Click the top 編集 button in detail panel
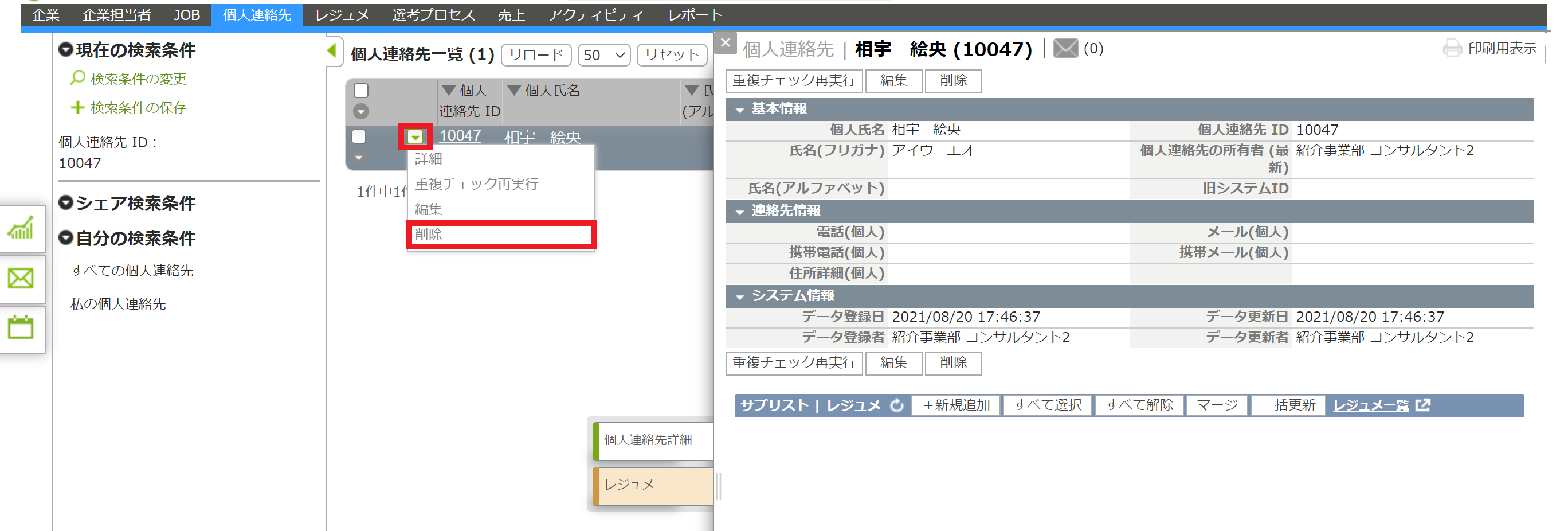1568x531 pixels. point(893,80)
